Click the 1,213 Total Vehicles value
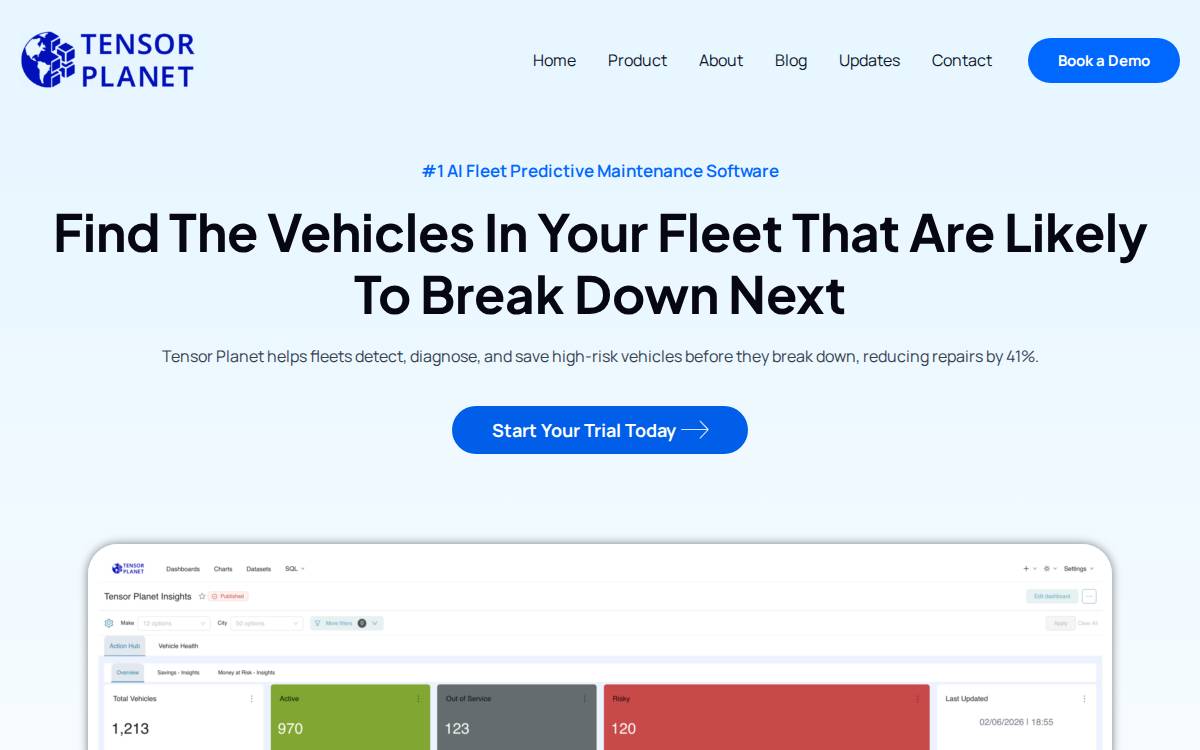1200x750 pixels. tap(130, 728)
